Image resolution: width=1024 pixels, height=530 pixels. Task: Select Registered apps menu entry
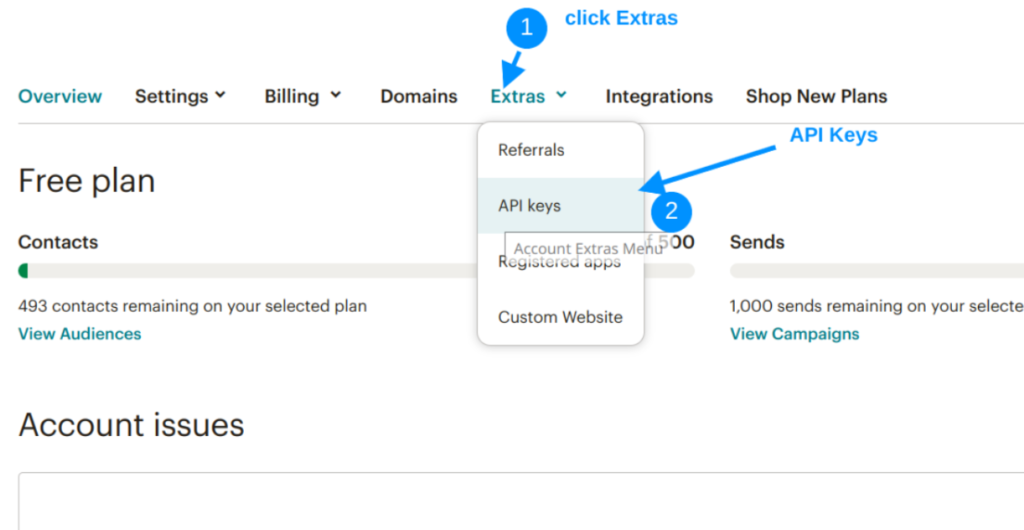pyautogui.click(x=559, y=263)
